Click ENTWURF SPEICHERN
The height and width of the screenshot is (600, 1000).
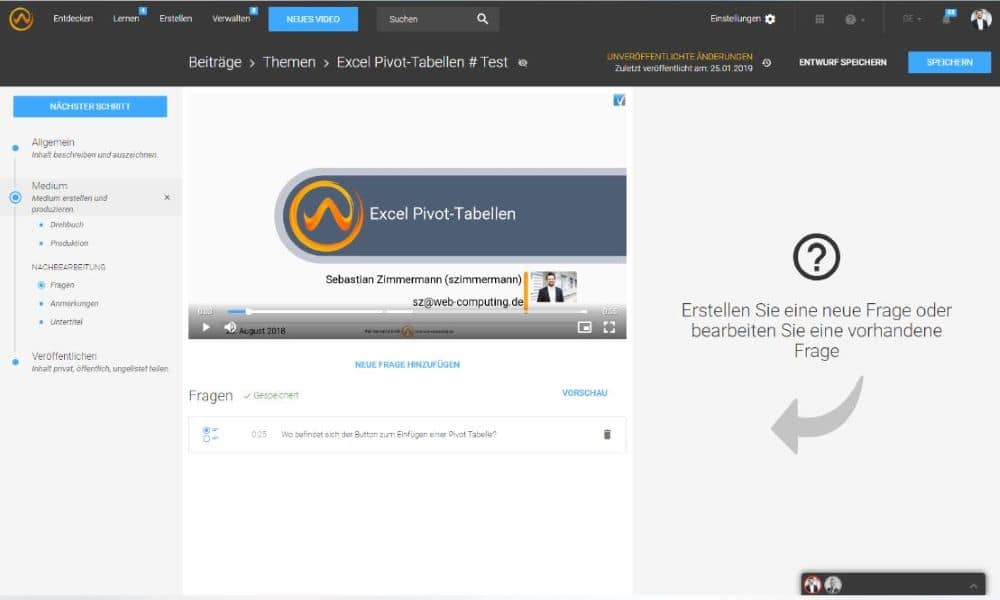(x=842, y=62)
